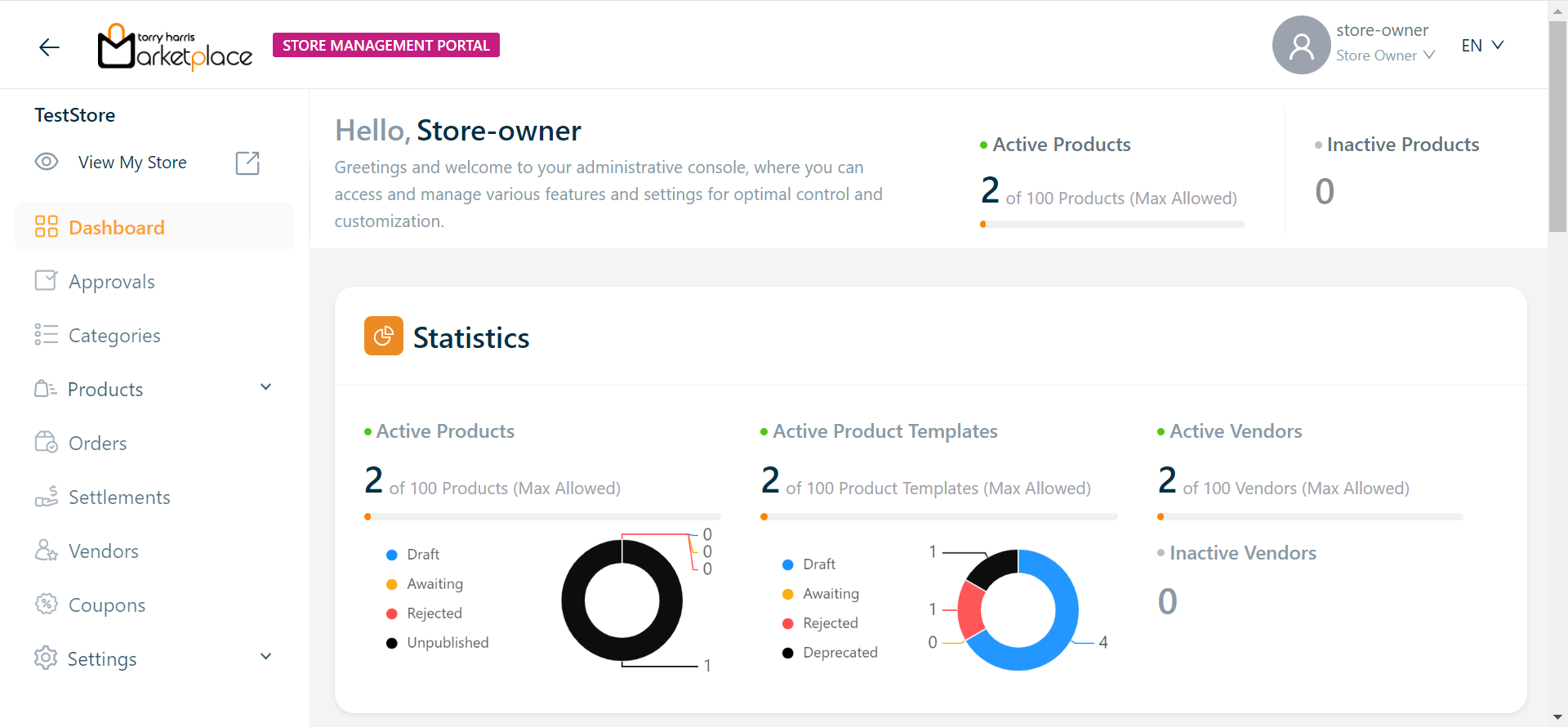Open store in new window icon
This screenshot has height=727, width=1568.
[x=247, y=163]
